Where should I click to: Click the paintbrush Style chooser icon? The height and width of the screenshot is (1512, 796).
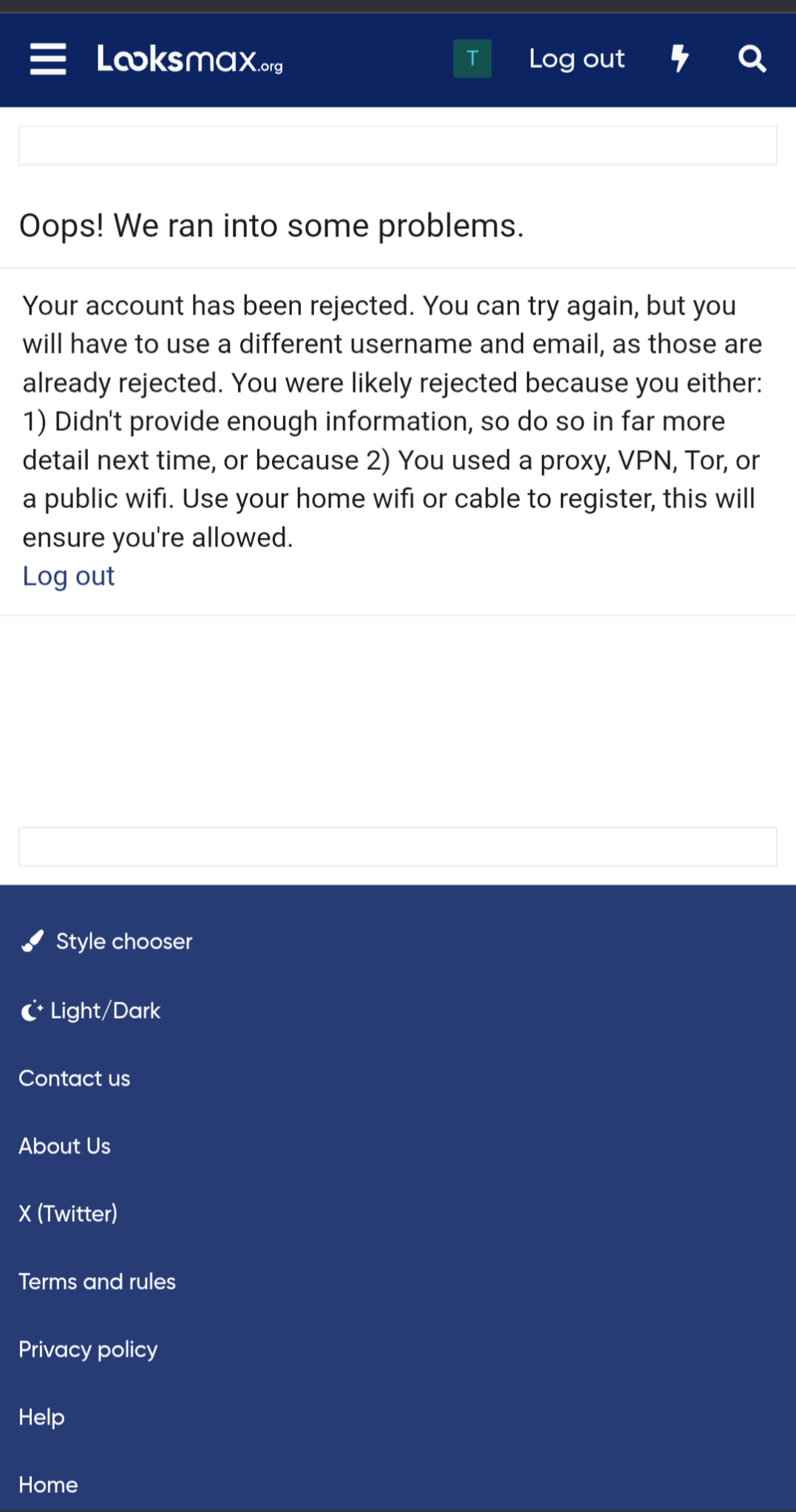[33, 941]
